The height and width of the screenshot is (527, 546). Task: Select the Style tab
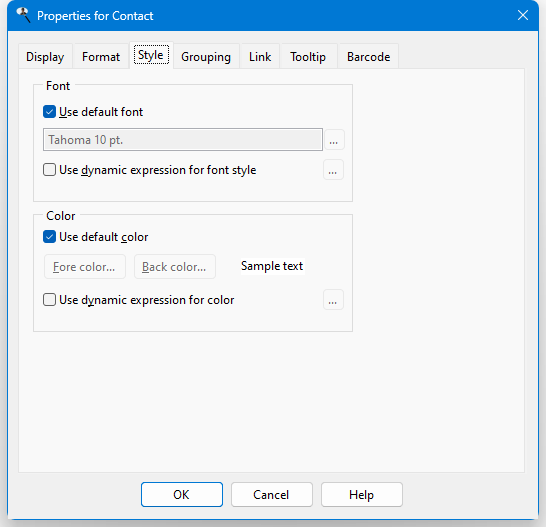[151, 55]
